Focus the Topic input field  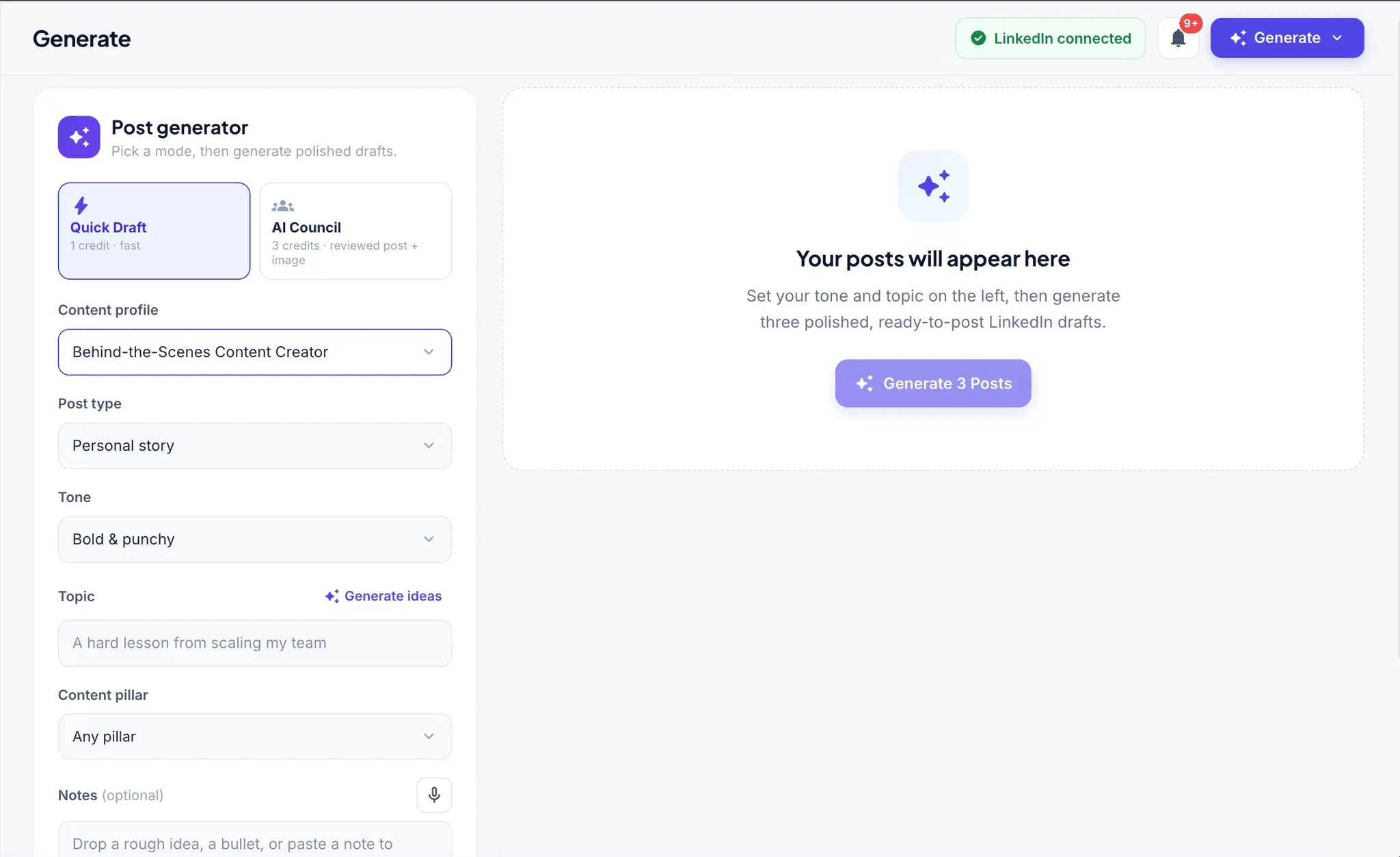point(255,643)
